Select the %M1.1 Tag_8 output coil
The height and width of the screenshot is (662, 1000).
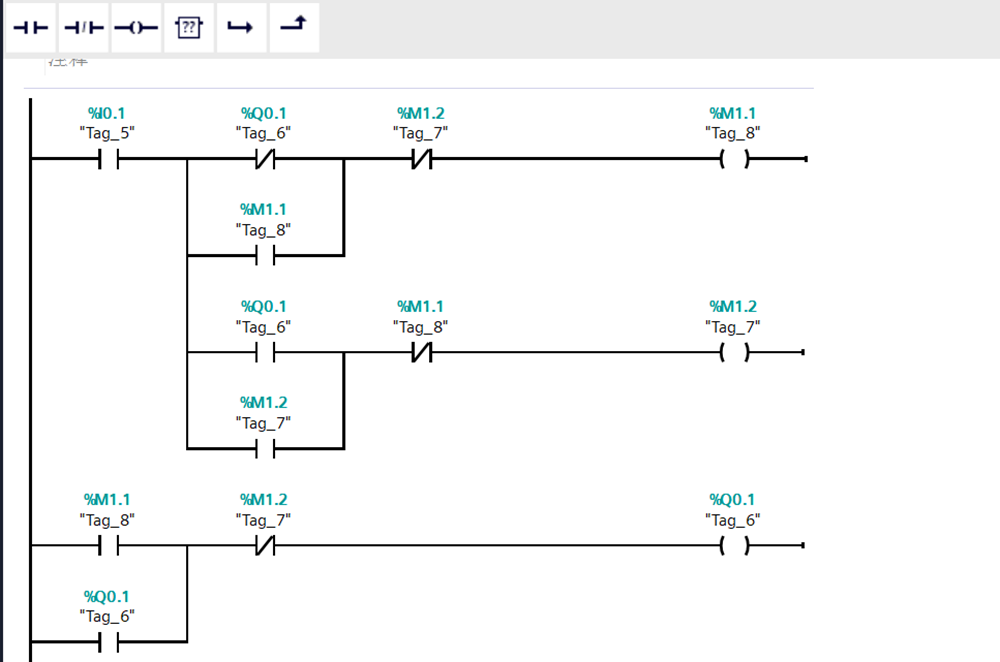(734, 159)
